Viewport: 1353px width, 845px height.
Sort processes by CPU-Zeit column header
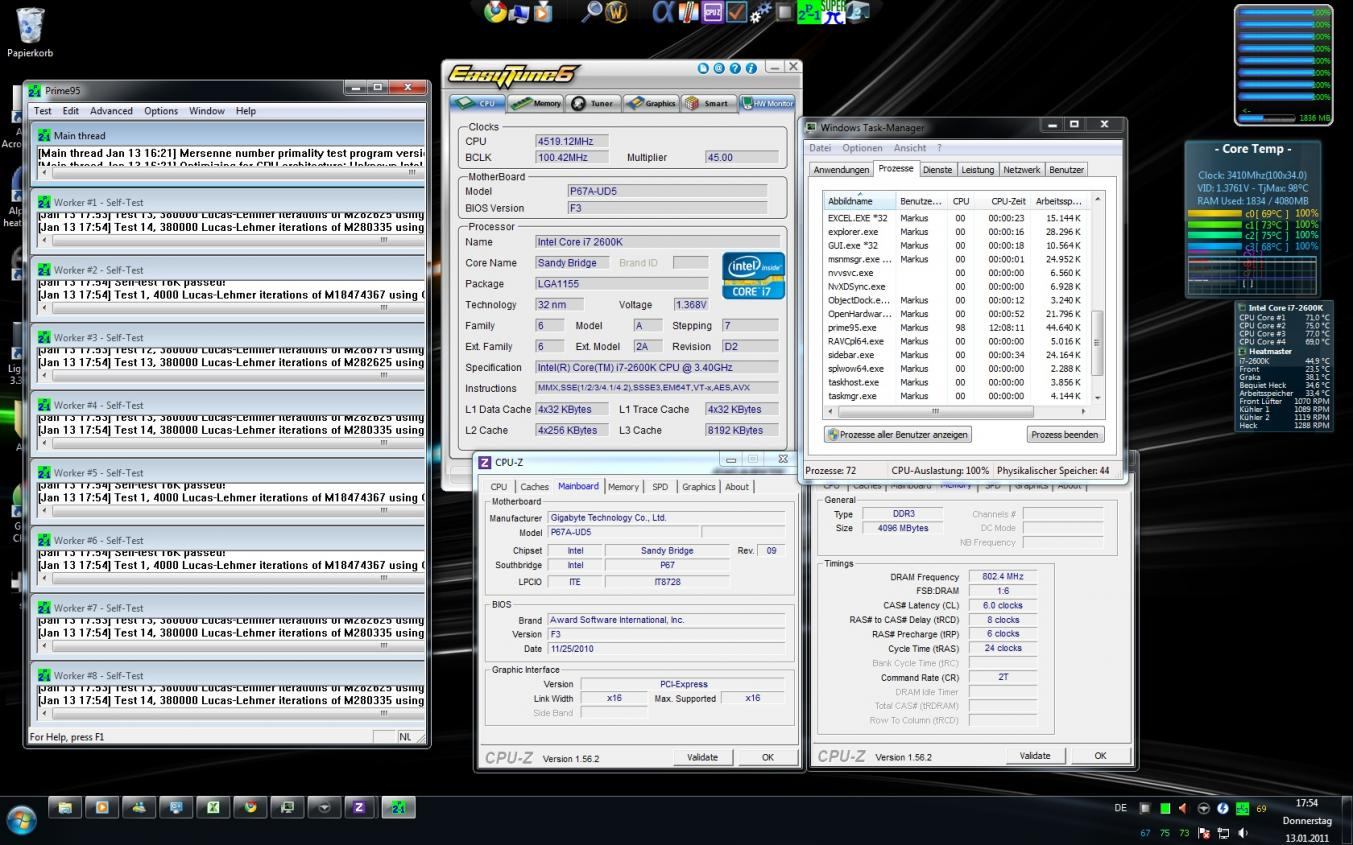(x=1003, y=201)
